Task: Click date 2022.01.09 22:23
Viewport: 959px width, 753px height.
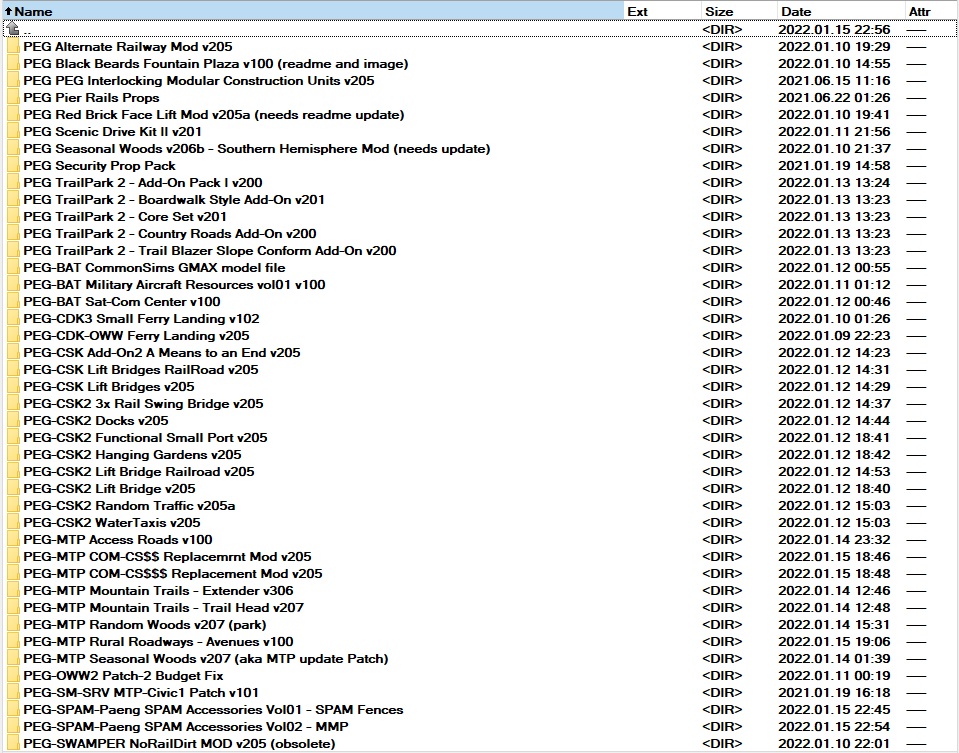Action: click(834, 336)
